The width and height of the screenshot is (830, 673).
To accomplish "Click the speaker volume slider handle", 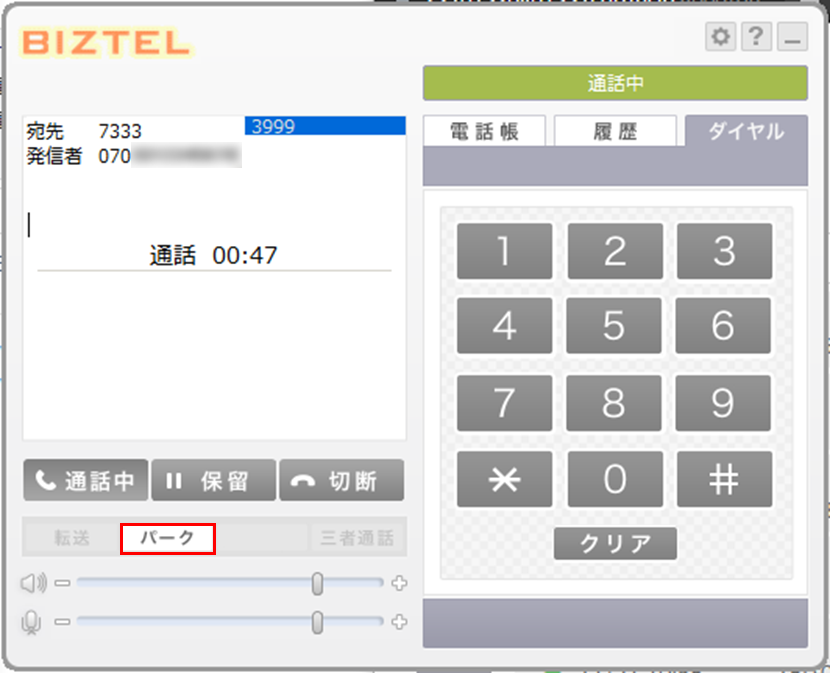I will point(317,584).
